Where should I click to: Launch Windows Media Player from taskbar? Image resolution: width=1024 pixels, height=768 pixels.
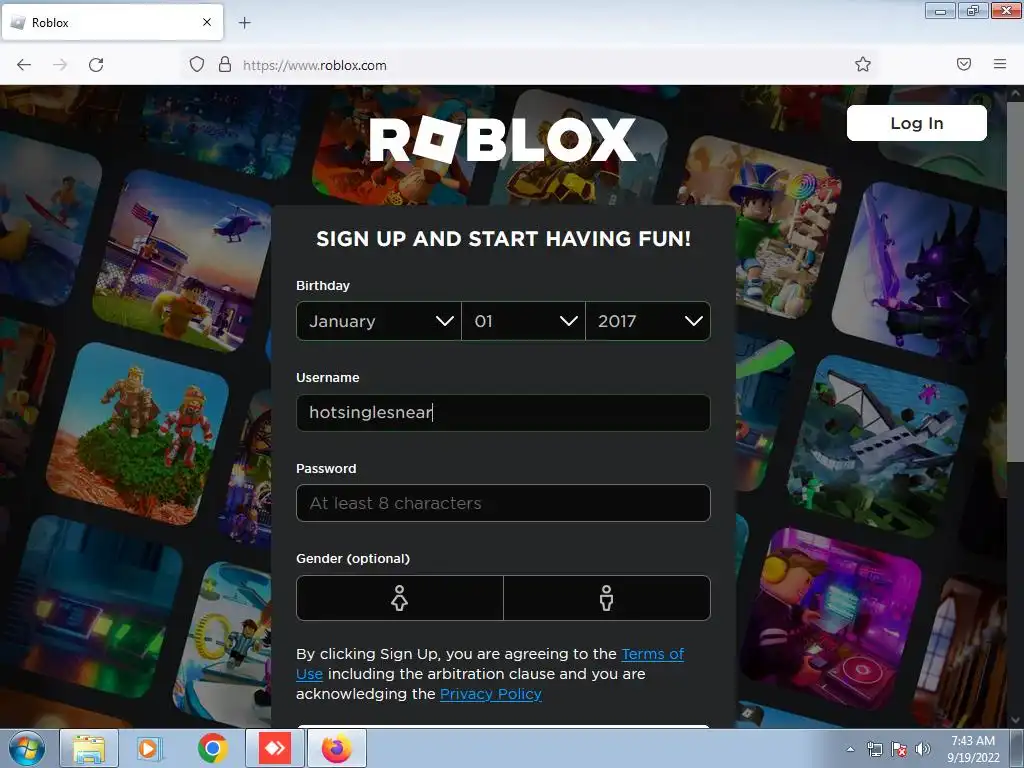point(149,748)
